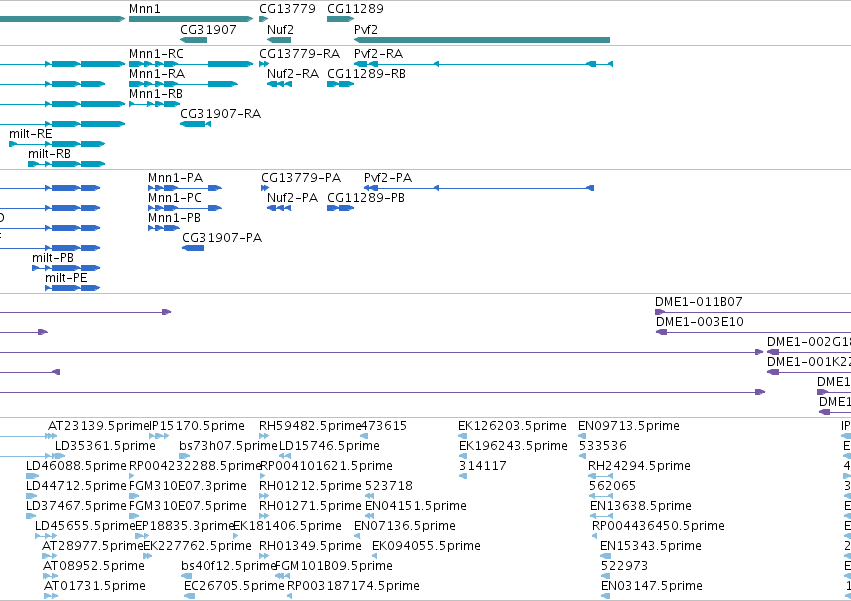Select the milt-RE transcript
This screenshot has height=601, width=851.
tap(57, 144)
